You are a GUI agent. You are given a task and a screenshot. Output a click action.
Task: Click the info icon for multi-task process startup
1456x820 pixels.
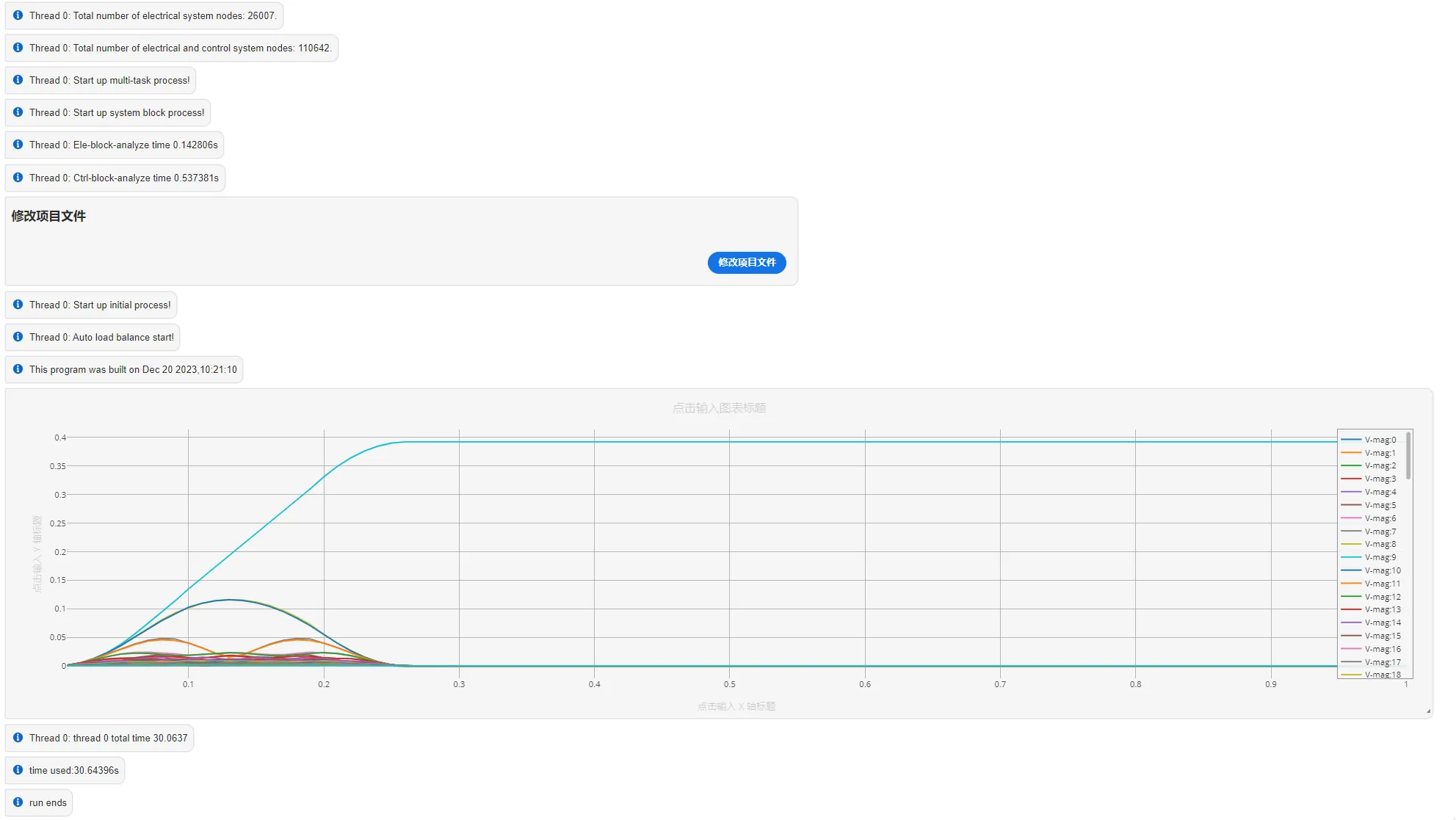(19, 80)
